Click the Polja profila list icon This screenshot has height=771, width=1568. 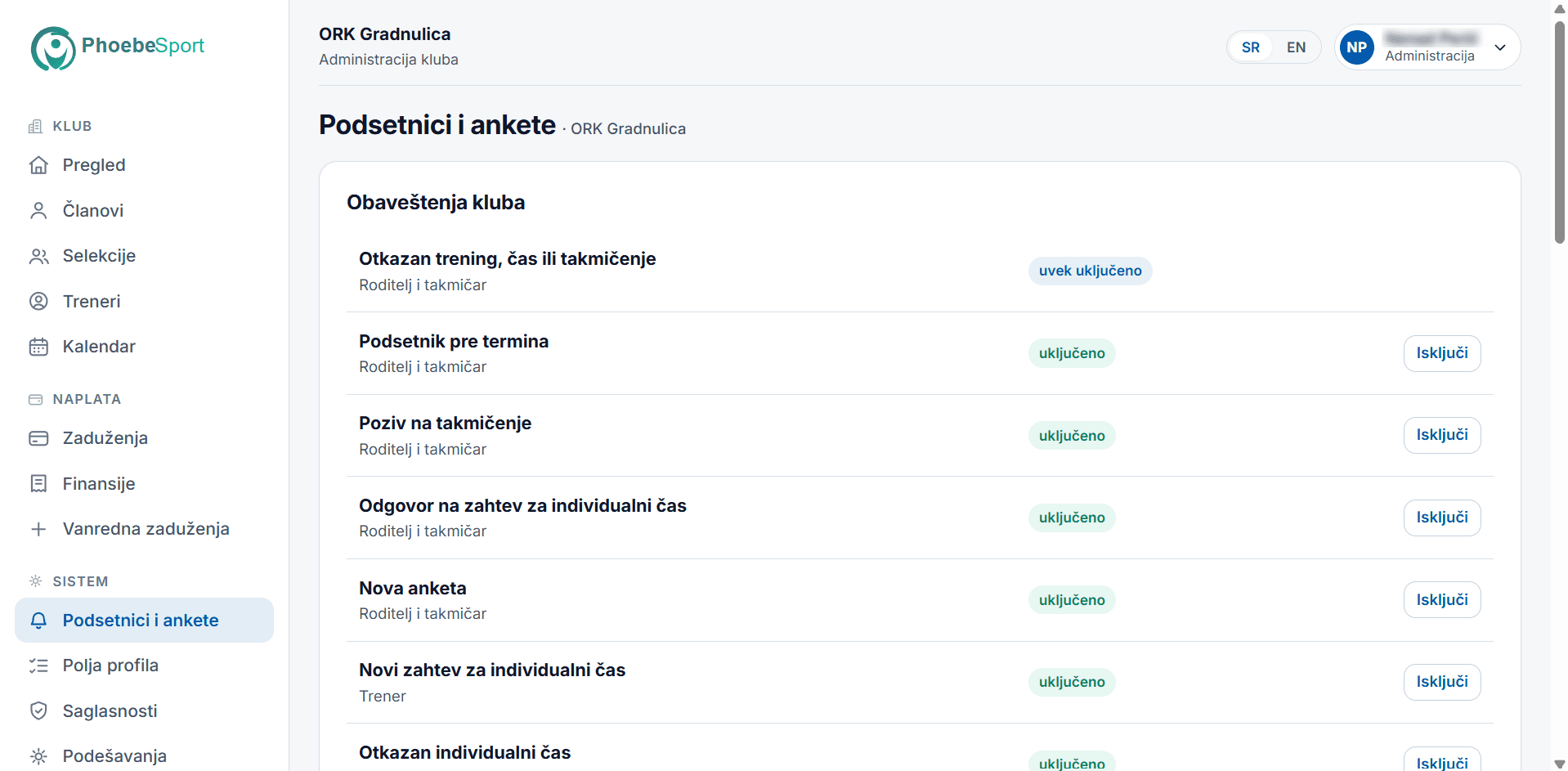(x=38, y=666)
